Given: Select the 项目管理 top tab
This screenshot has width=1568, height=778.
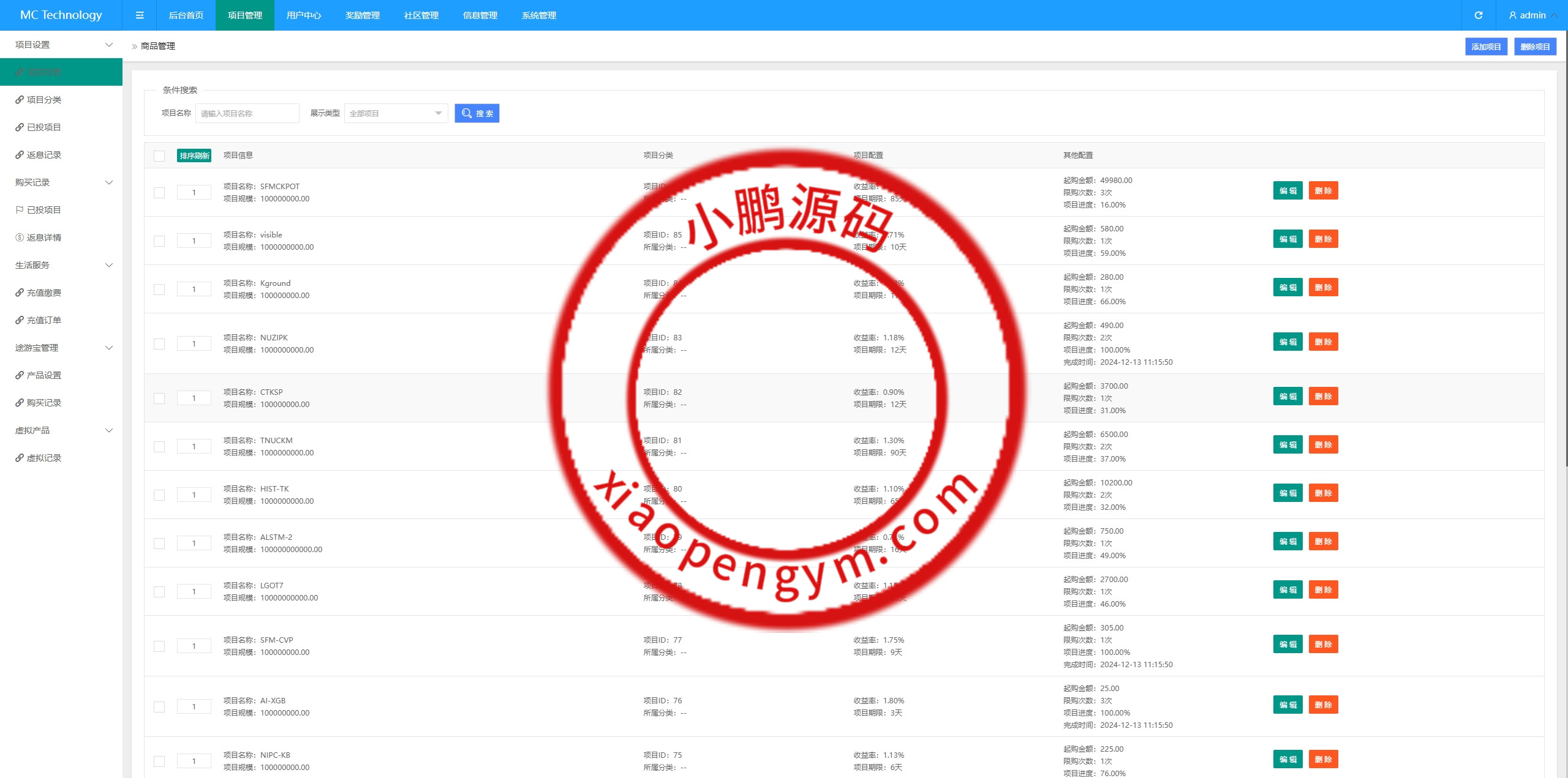Looking at the screenshot, I should pos(245,15).
